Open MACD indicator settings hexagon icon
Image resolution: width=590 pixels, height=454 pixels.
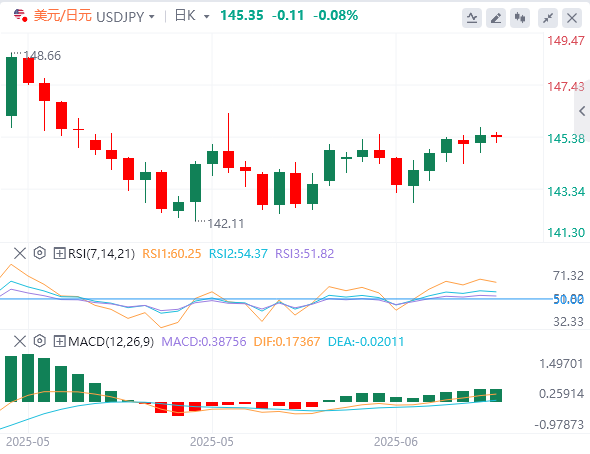pyautogui.click(x=40, y=342)
